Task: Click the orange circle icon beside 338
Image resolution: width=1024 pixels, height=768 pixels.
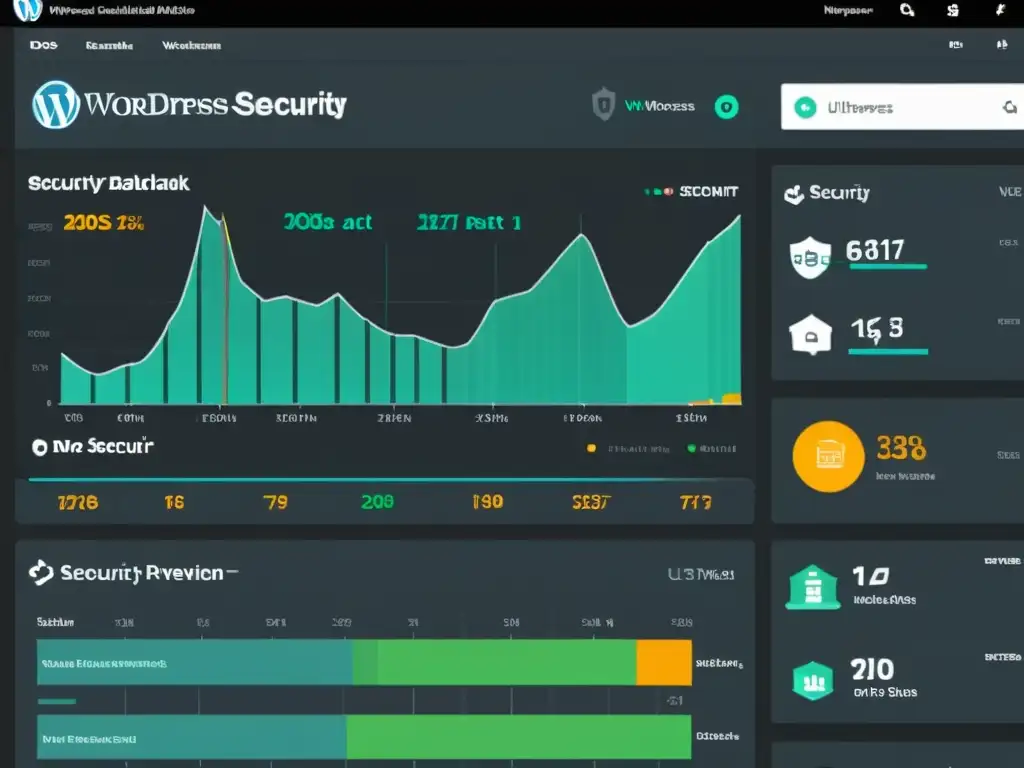Action: tap(827, 456)
